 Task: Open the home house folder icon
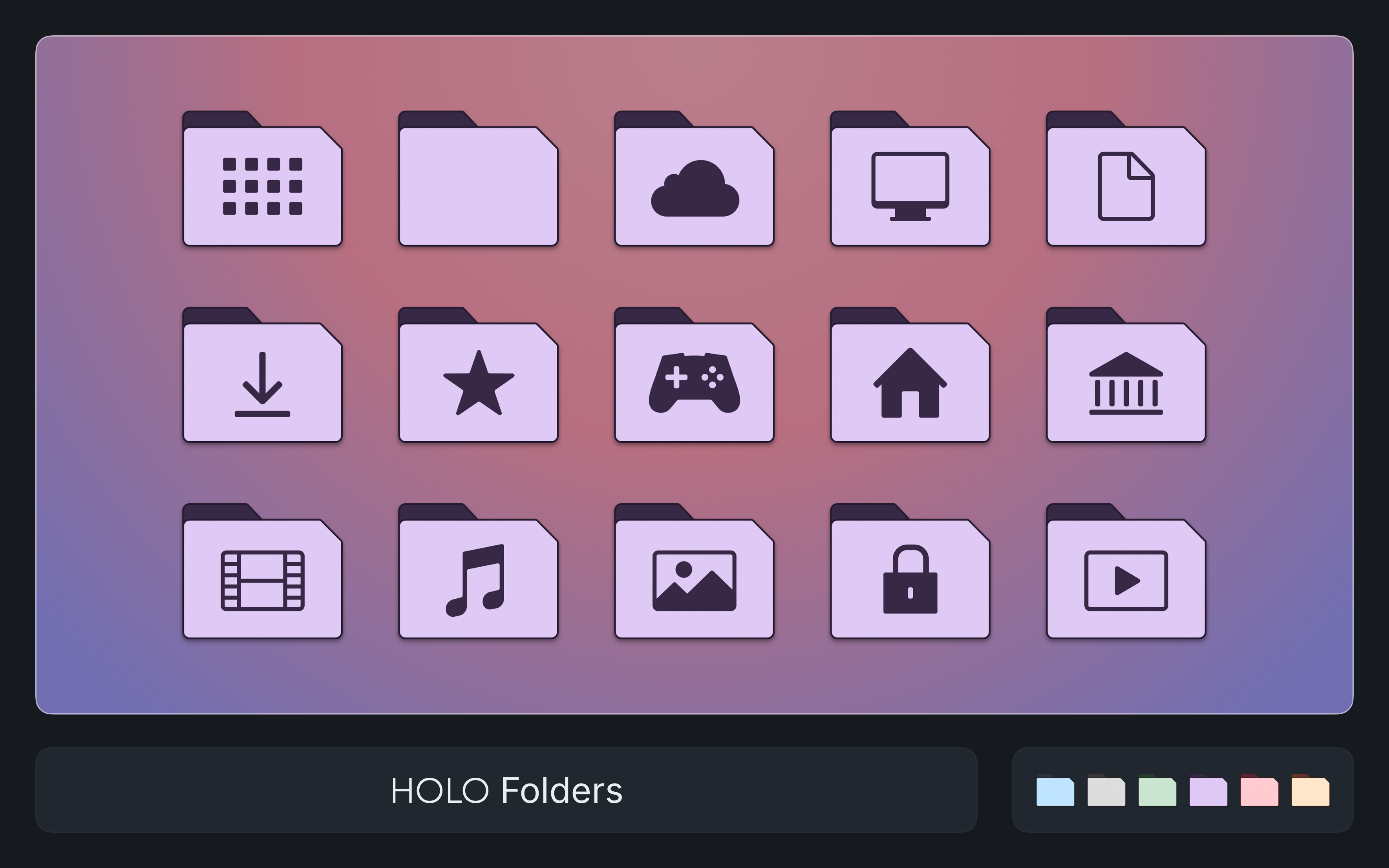coord(910,375)
